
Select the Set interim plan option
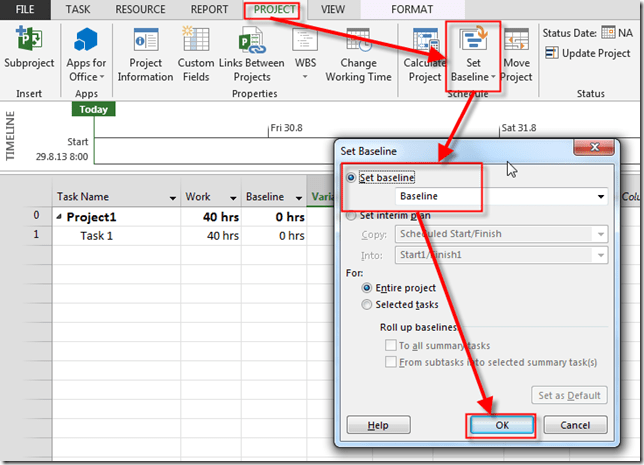coord(351,214)
